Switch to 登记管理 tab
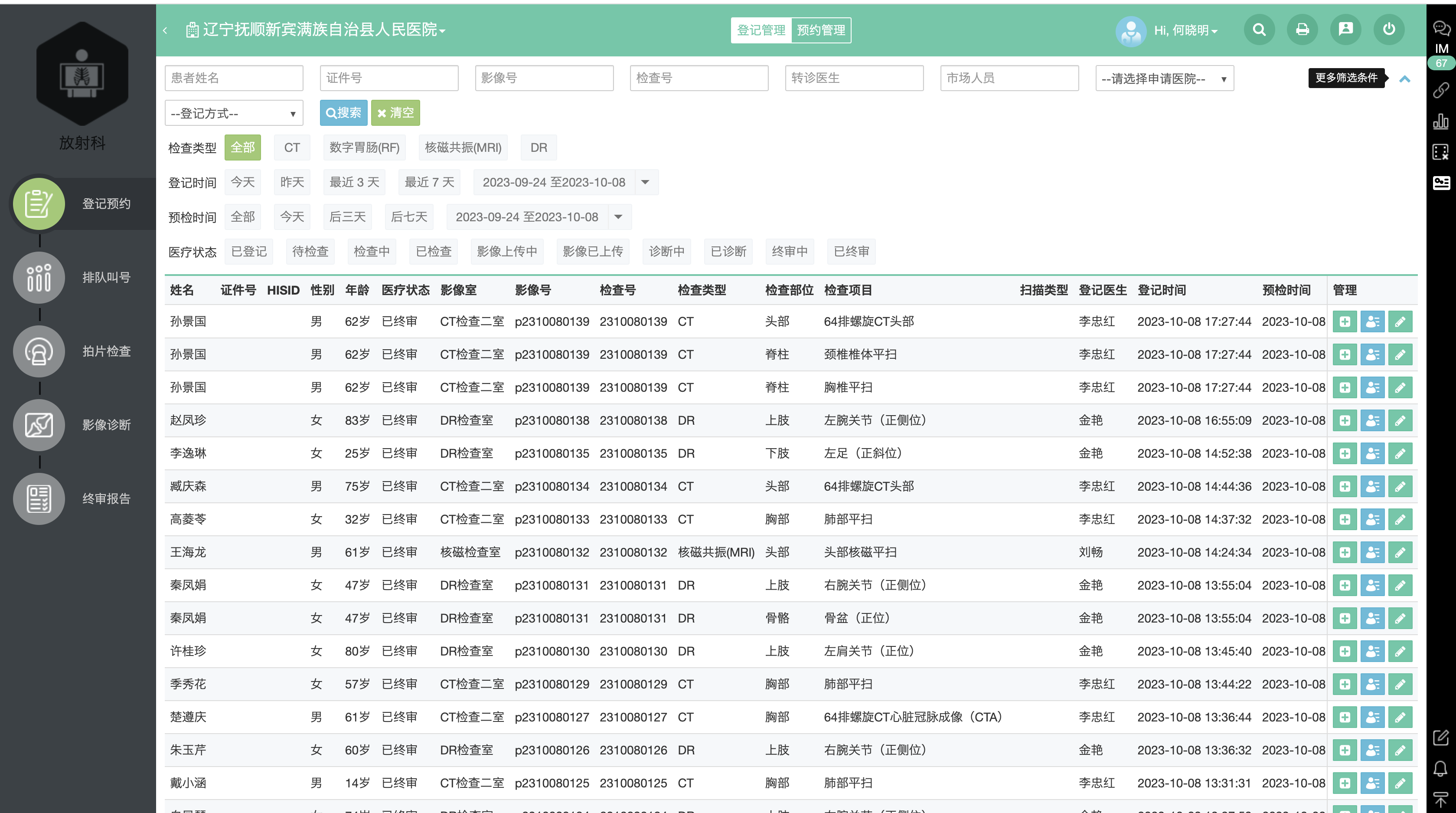Image resolution: width=1456 pixels, height=813 pixels. pyautogui.click(x=761, y=30)
